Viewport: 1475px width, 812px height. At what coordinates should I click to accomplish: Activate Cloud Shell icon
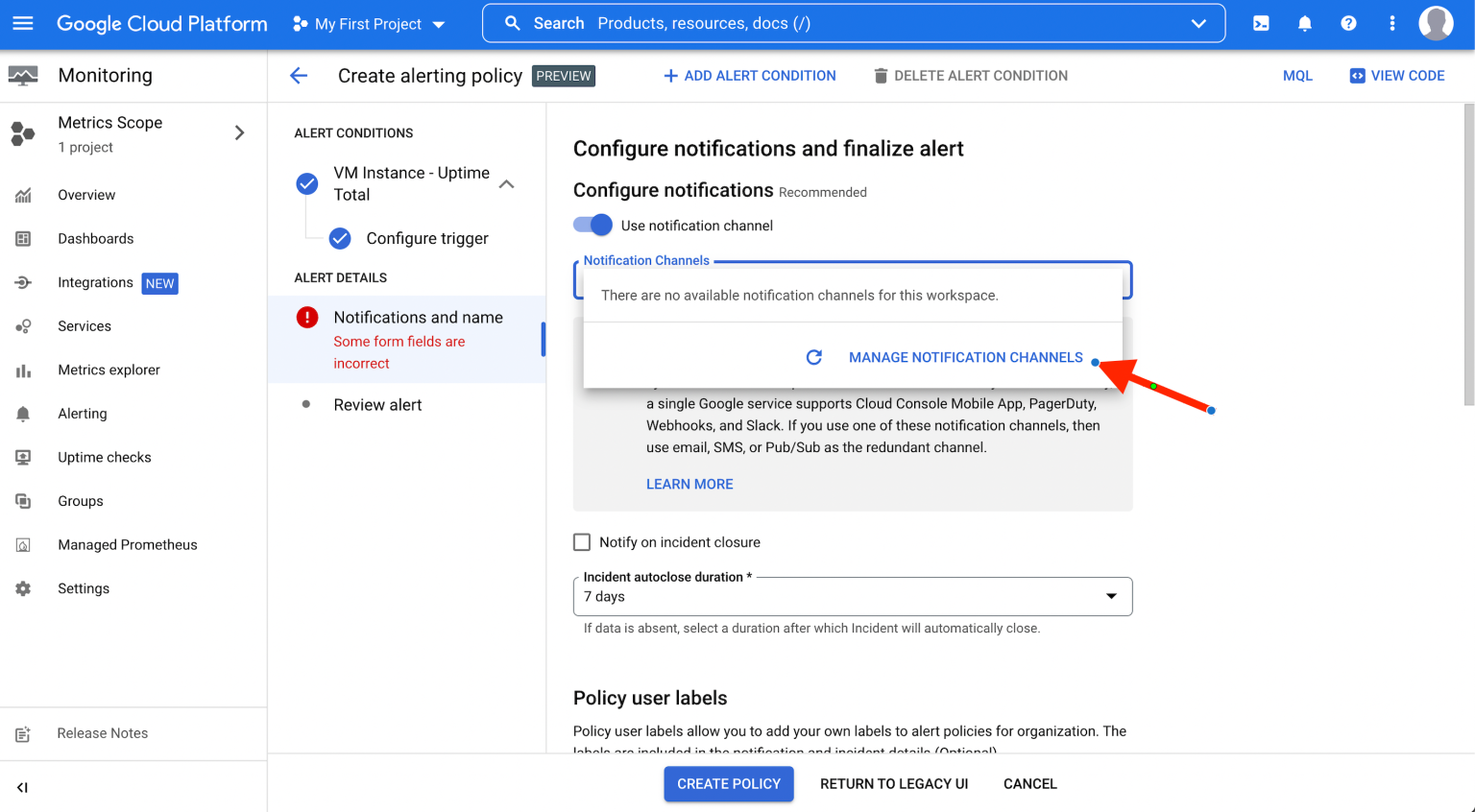[x=1261, y=23]
